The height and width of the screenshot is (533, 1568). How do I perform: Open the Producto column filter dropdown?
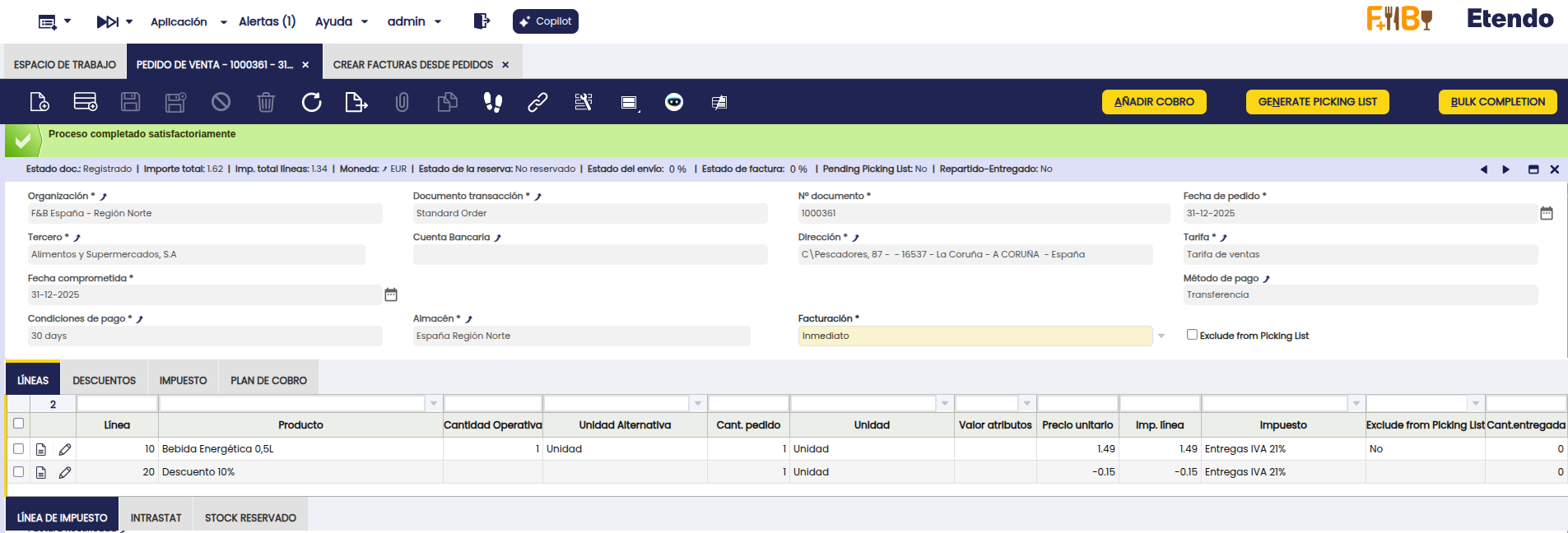433,404
